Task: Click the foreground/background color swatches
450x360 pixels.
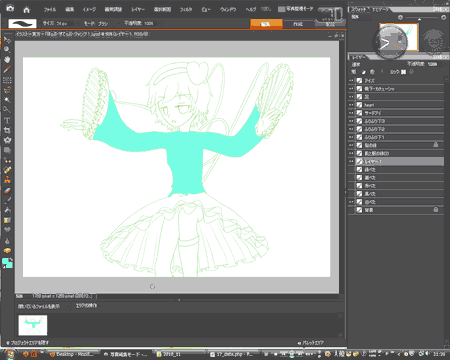Action: pyautogui.click(x=7, y=263)
